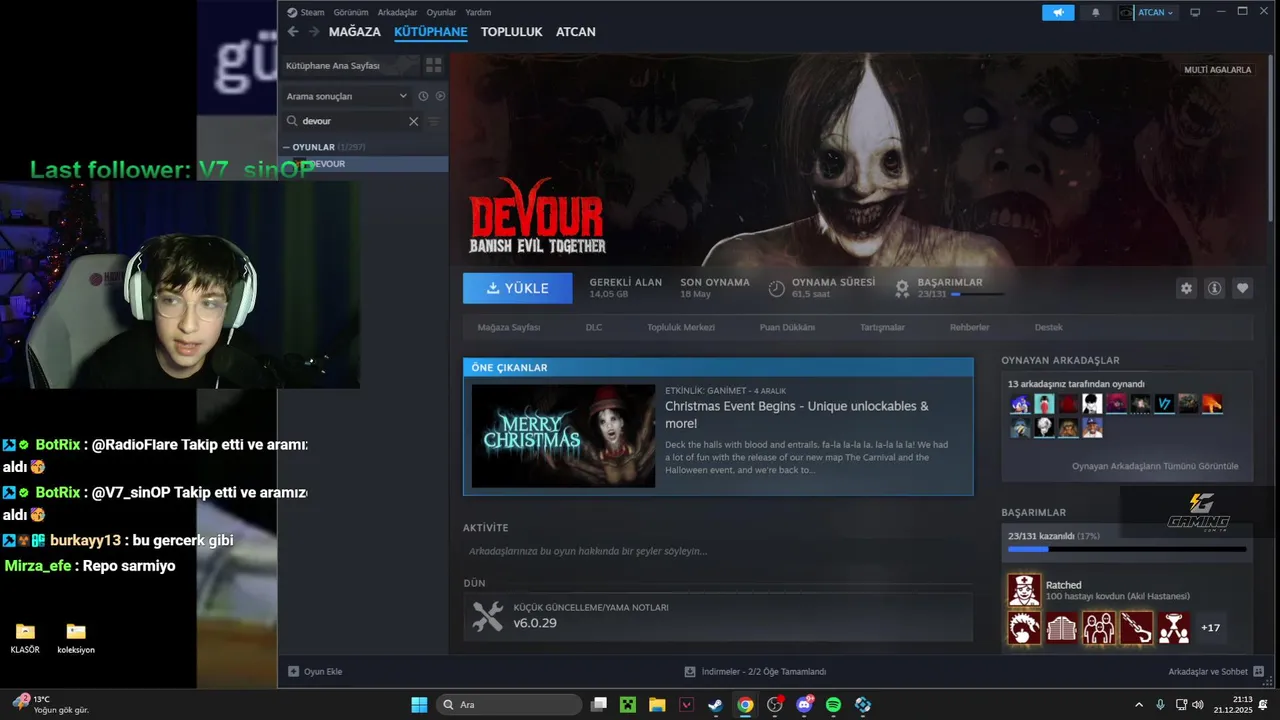Open the Görünüm menu

(351, 12)
